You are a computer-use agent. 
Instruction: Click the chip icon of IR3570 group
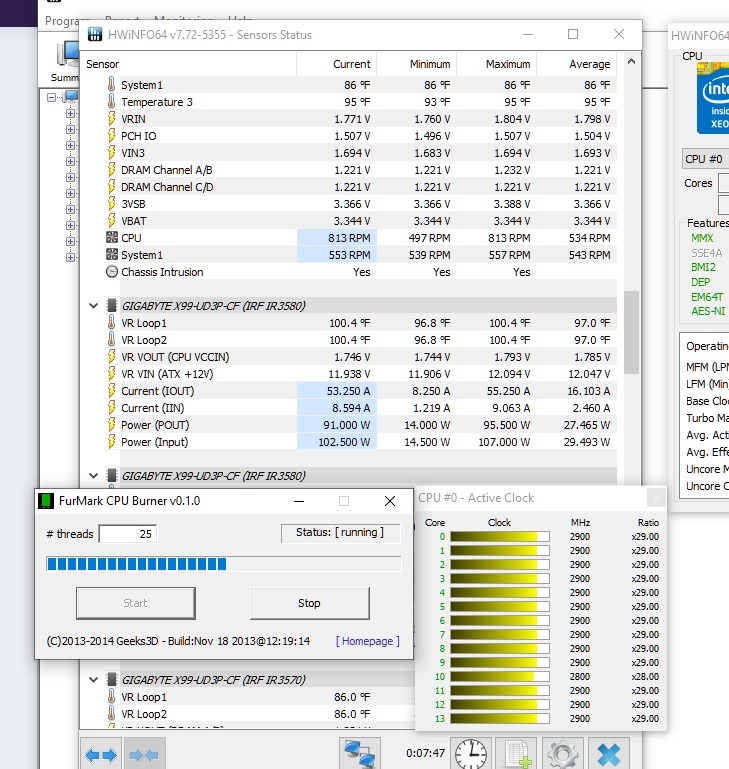point(112,680)
